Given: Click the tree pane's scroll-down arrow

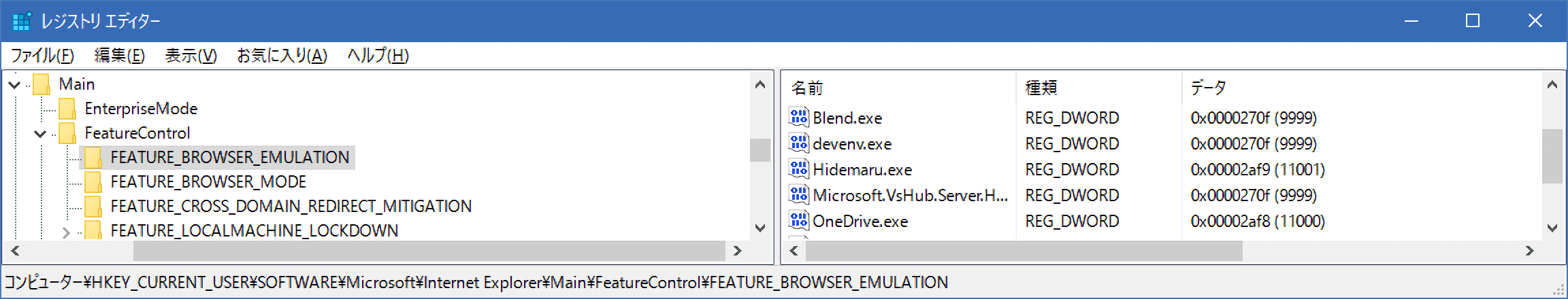Looking at the screenshot, I should point(760,228).
